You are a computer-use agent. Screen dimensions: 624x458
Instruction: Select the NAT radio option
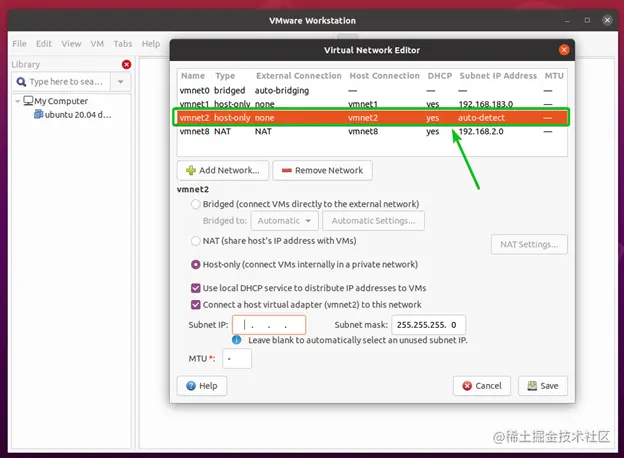[195, 241]
